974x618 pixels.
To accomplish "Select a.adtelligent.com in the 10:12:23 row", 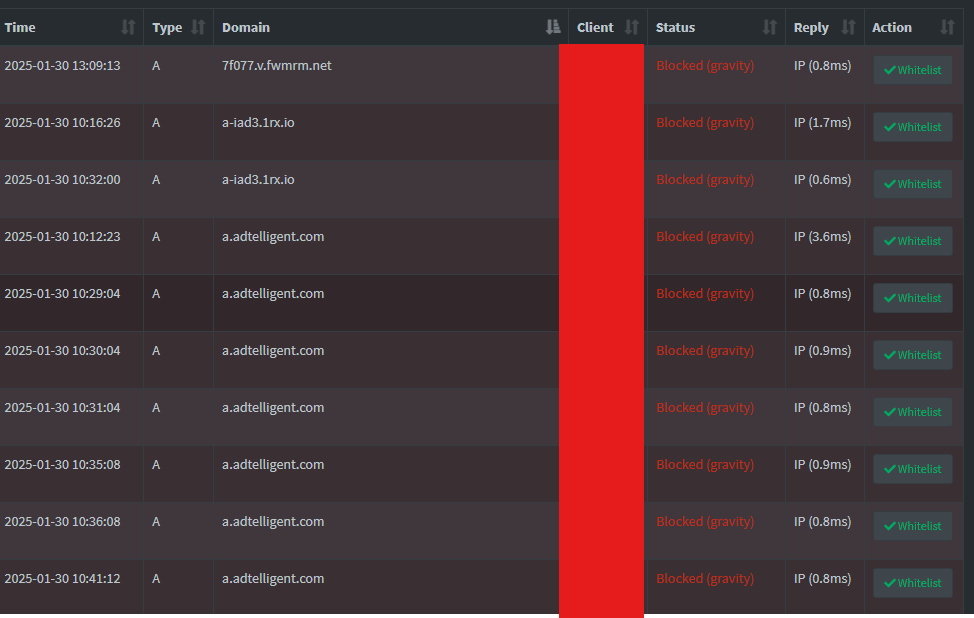I will coord(273,237).
